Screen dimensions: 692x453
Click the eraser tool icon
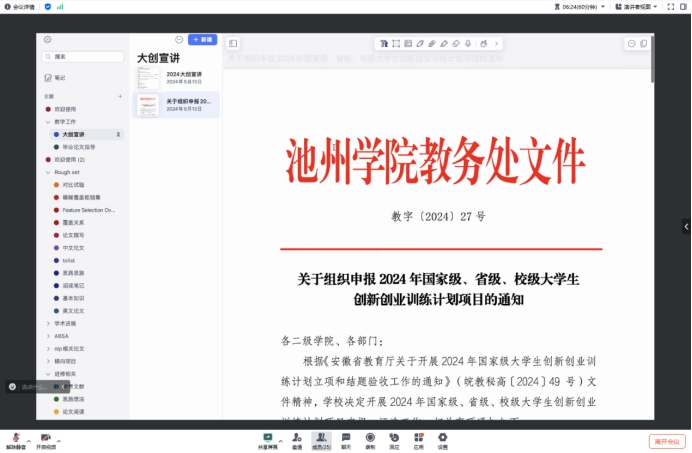click(x=456, y=44)
